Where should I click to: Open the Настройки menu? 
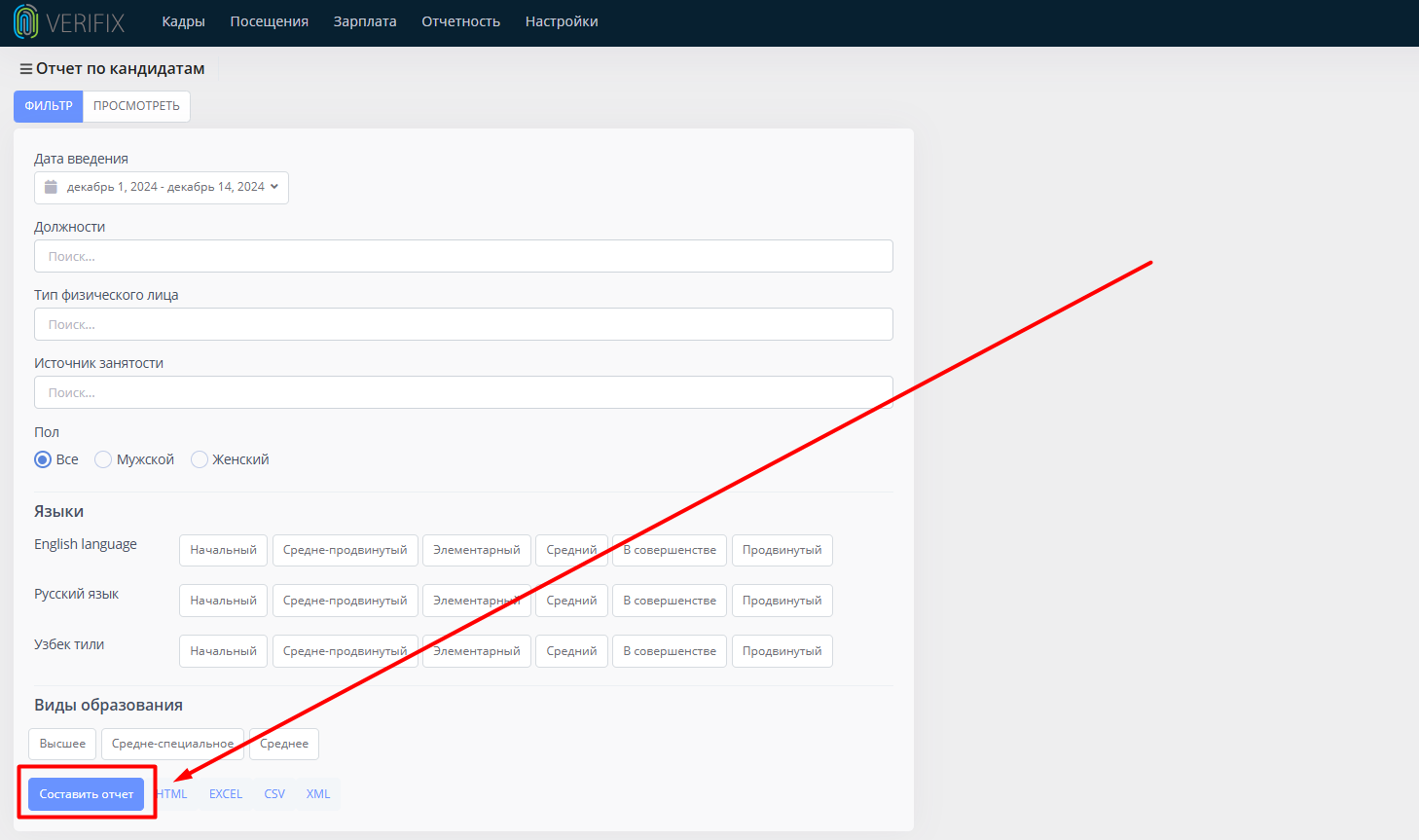coord(562,21)
